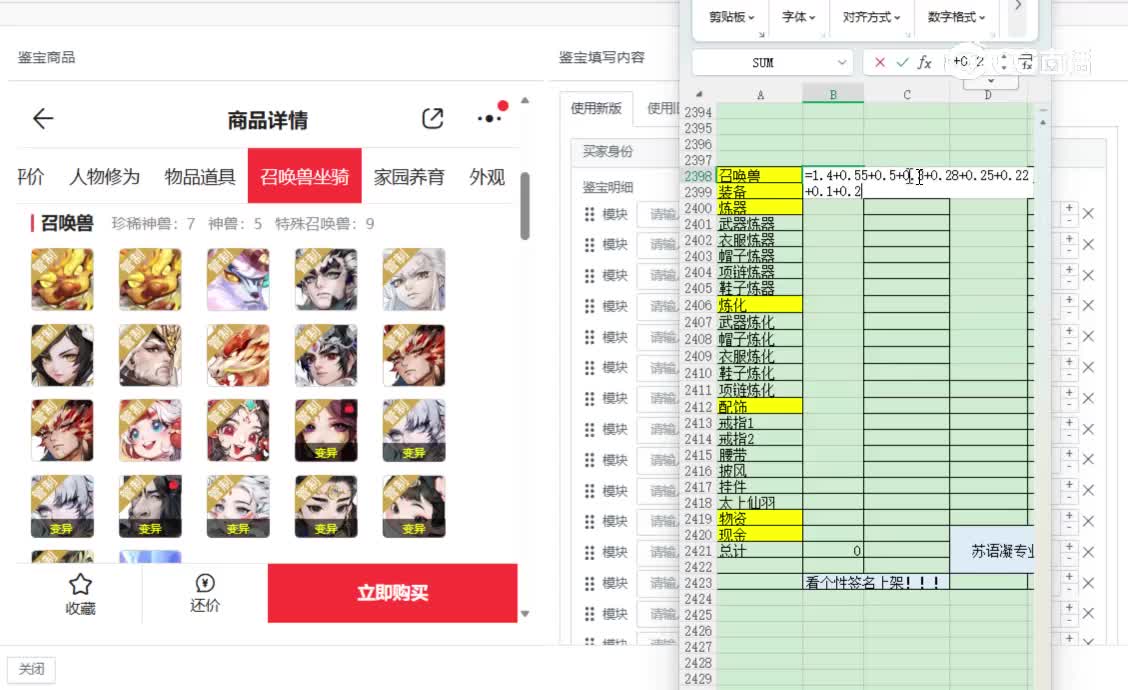Expand the formula bar chevron
Image resolution: width=1128 pixels, height=690 pixels.
click(x=991, y=81)
